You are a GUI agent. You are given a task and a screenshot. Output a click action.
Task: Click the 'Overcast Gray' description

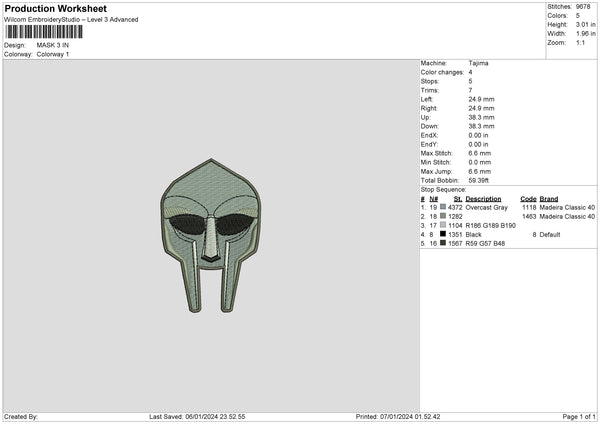(x=486, y=207)
